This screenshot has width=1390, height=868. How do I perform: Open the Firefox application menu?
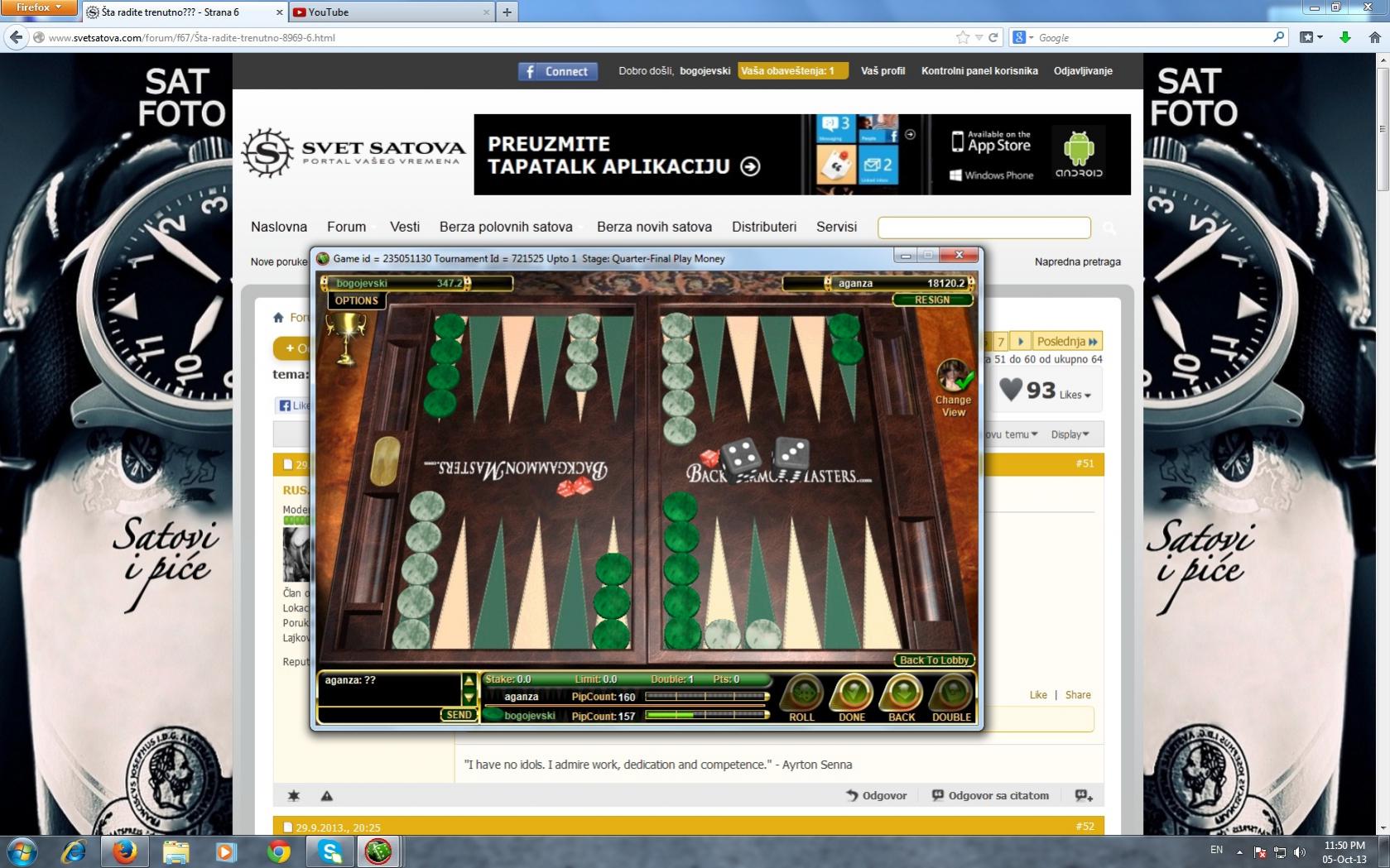point(38,7)
